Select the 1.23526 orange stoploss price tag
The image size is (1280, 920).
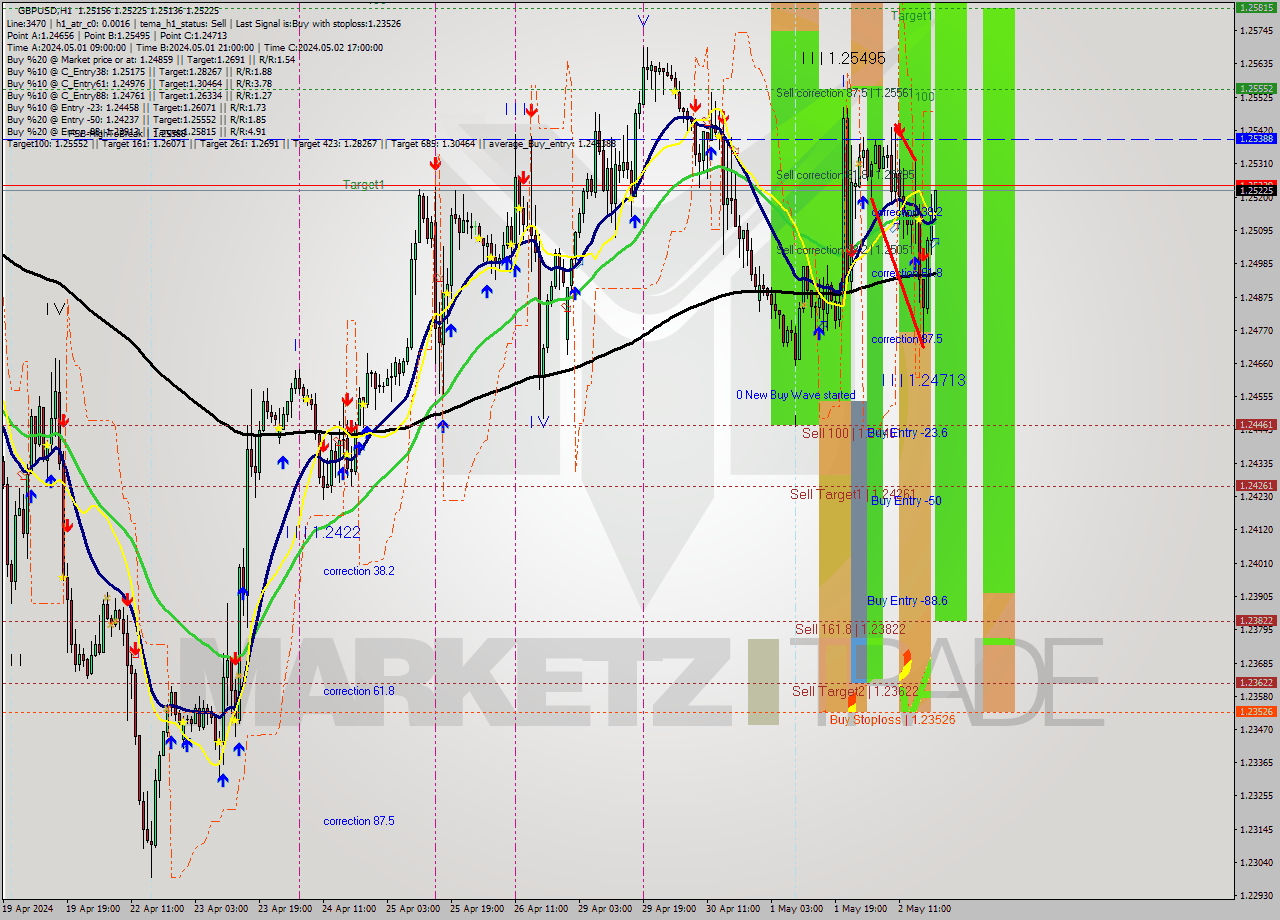[1256, 712]
